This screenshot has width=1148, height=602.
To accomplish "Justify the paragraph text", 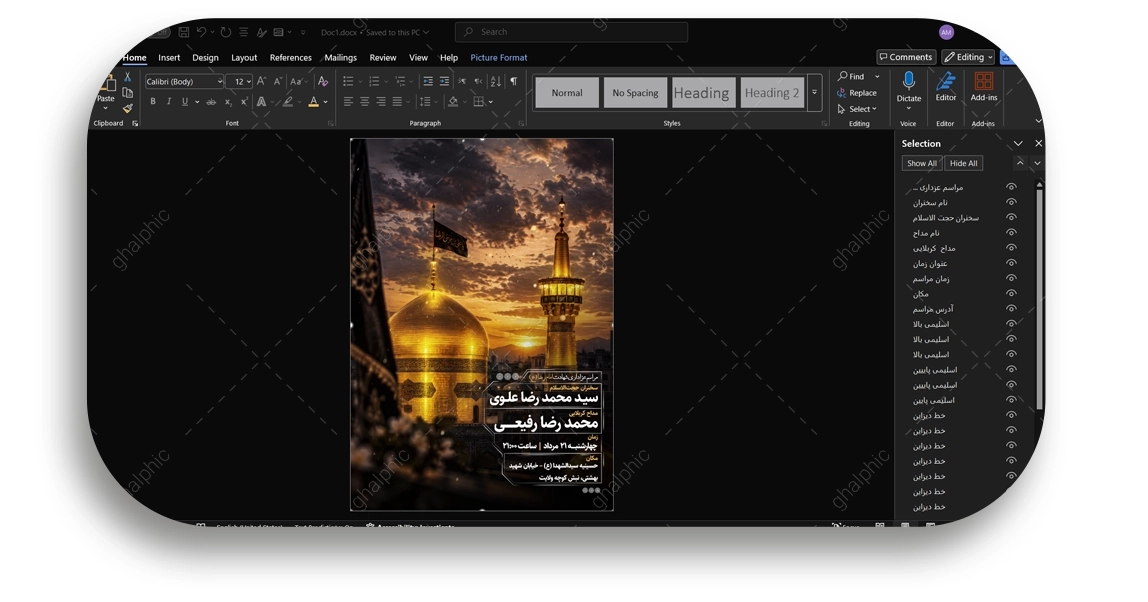I will click(x=397, y=102).
